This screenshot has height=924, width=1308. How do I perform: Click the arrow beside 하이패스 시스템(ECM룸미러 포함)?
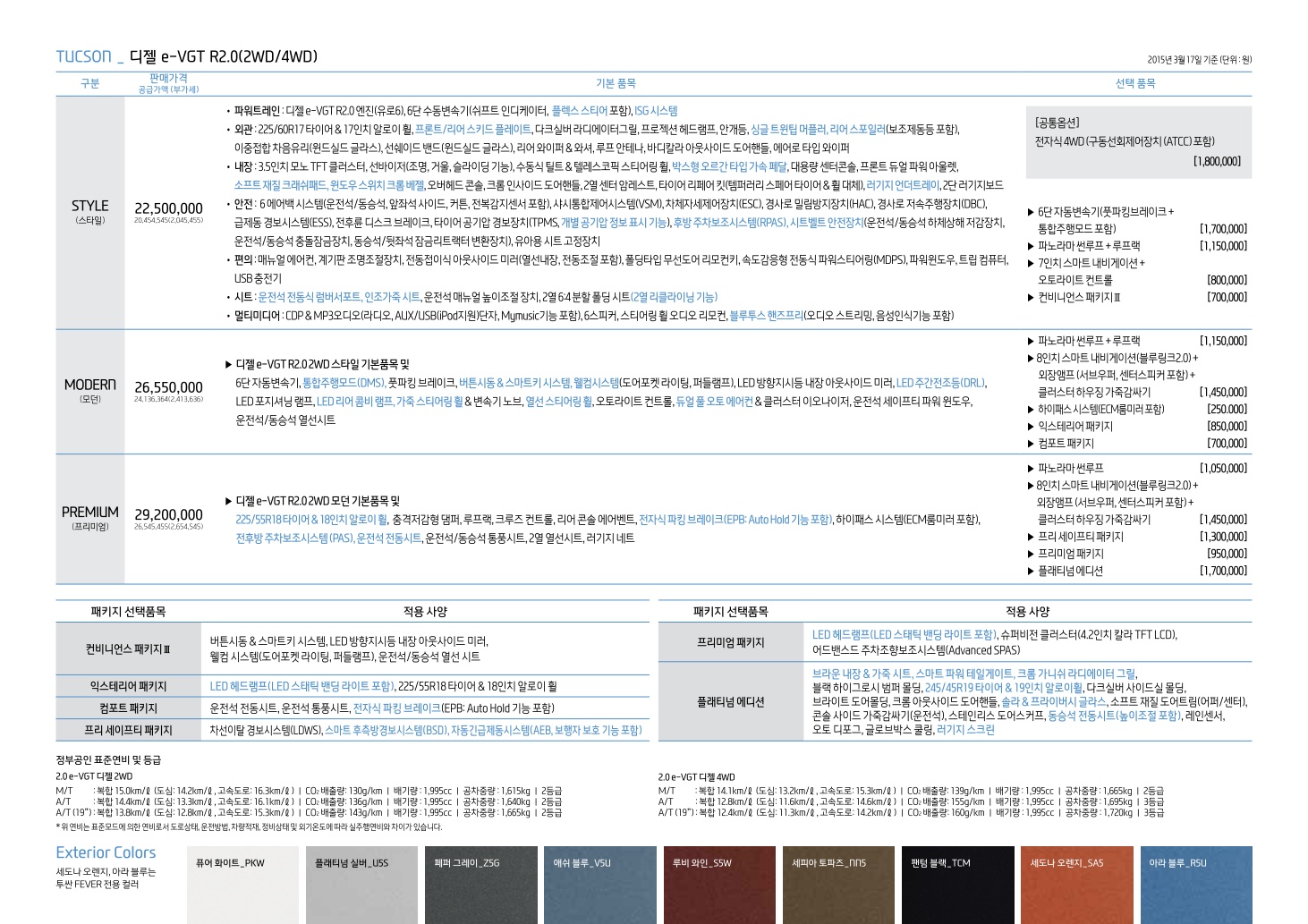1031,410
